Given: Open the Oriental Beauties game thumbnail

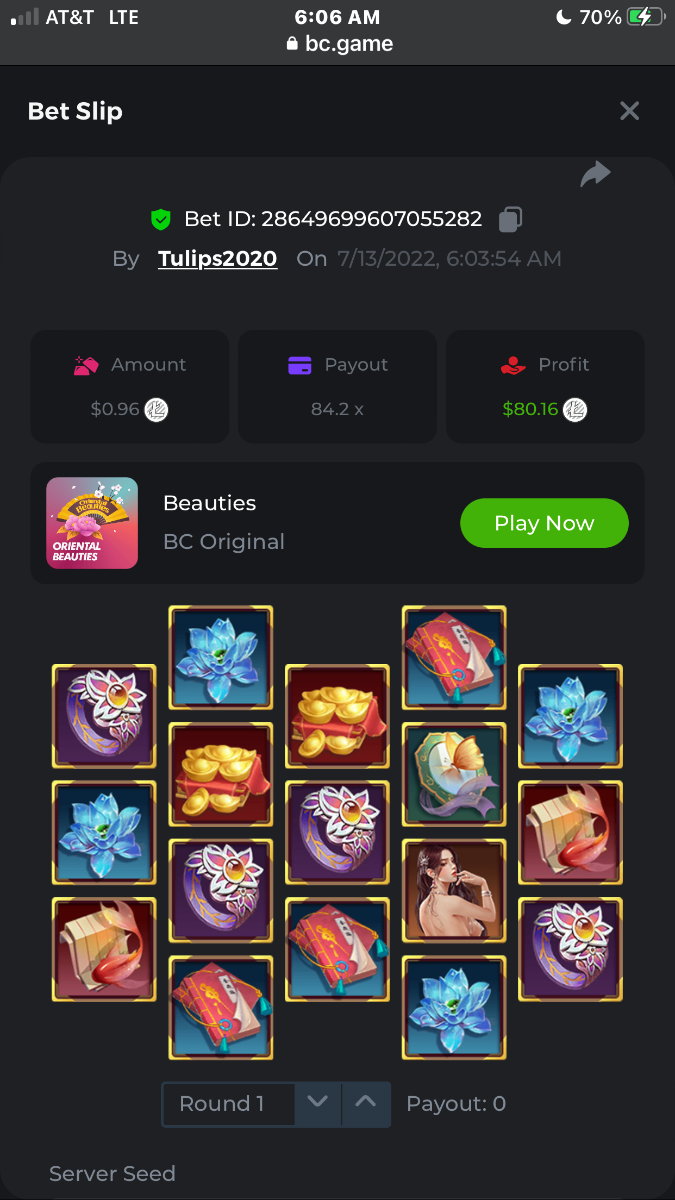Looking at the screenshot, I should (x=92, y=523).
